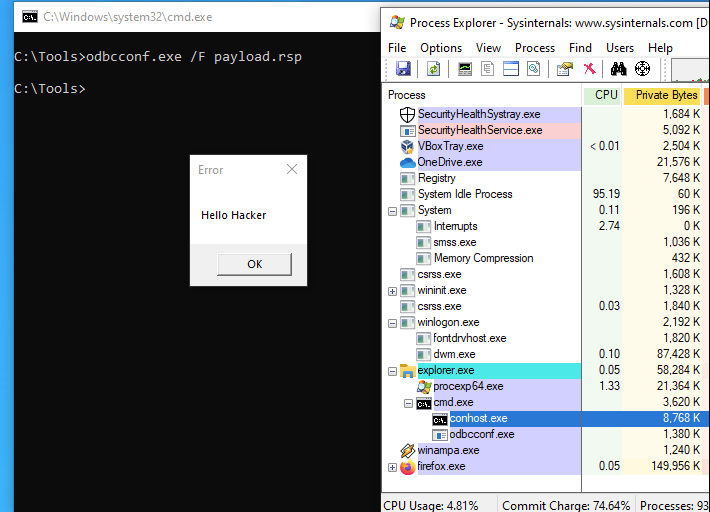This screenshot has width=710, height=512.
Task: Click OK in the Error dialog
Action: tap(254, 264)
